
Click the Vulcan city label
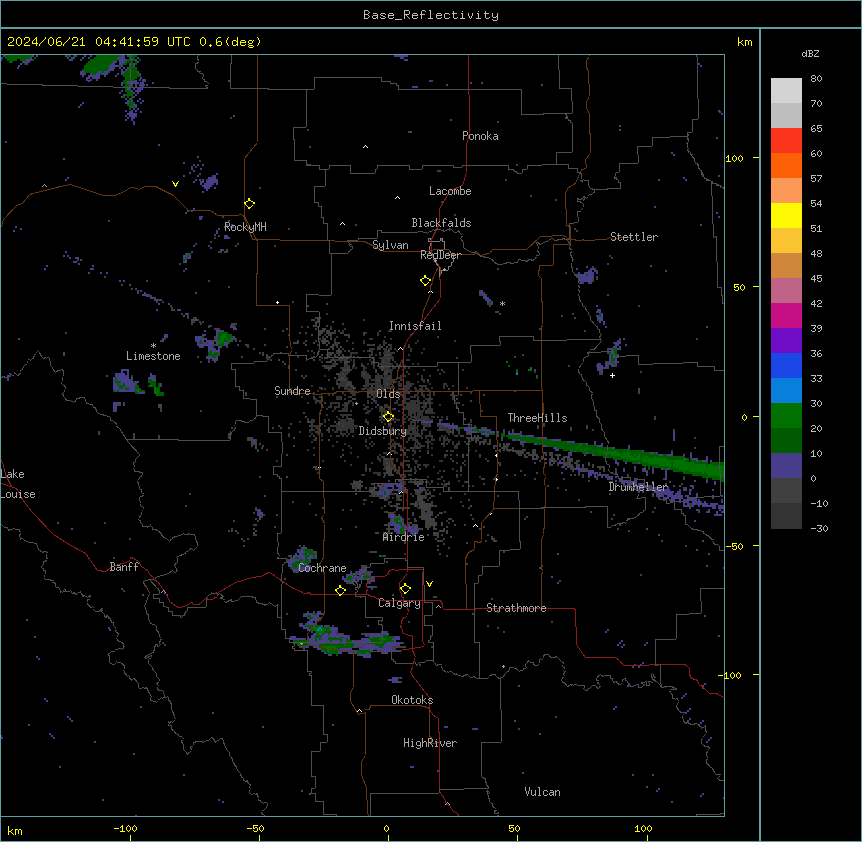[x=543, y=792]
